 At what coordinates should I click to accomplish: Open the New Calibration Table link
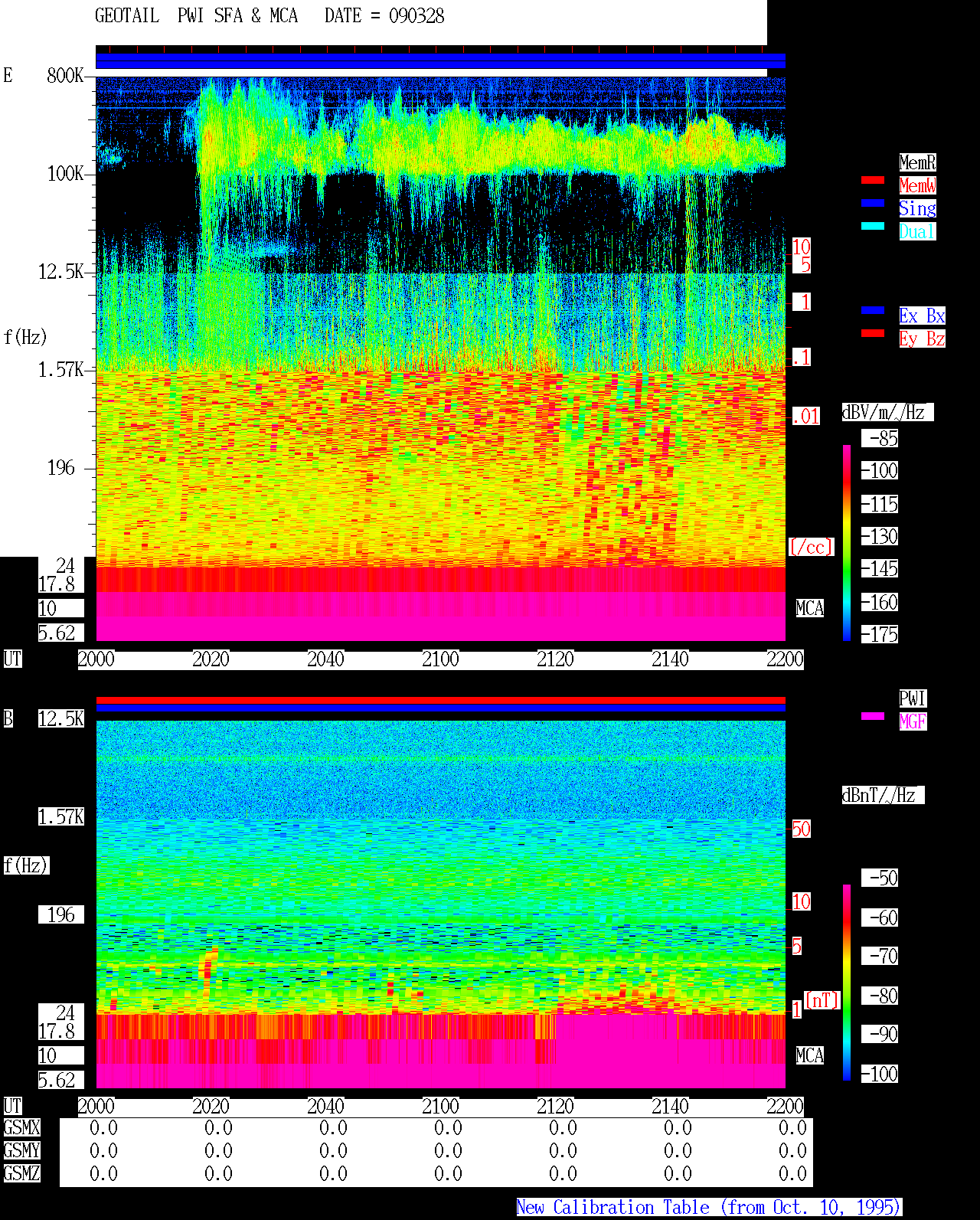pos(709,1208)
